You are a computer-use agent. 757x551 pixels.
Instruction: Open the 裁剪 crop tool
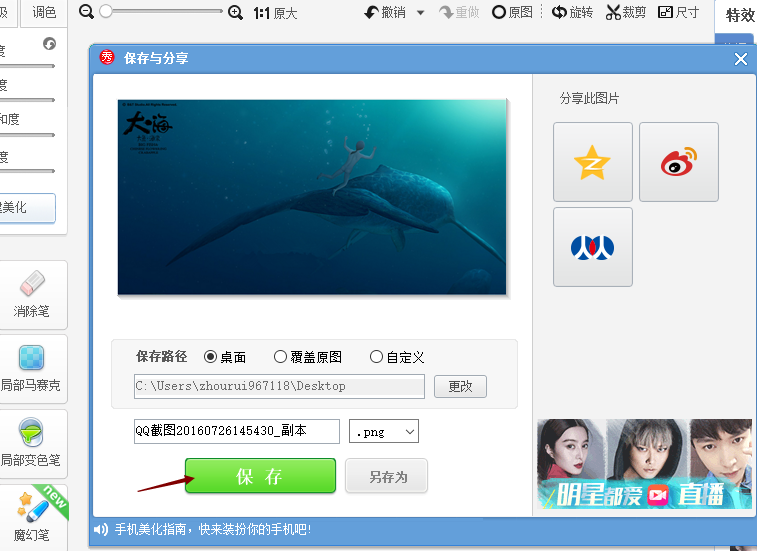[626, 12]
